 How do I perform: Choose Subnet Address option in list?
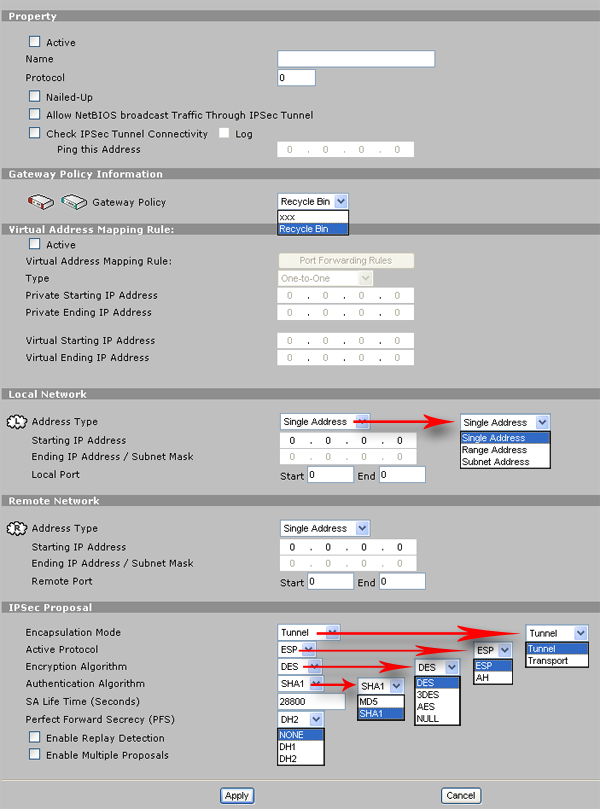click(x=505, y=462)
